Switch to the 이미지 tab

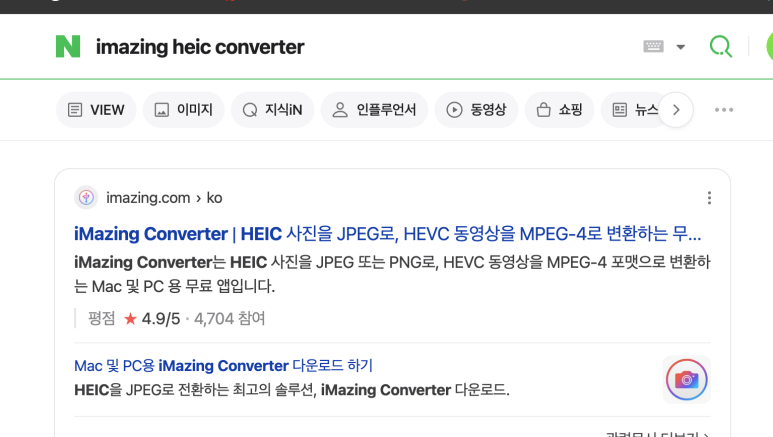coord(183,109)
